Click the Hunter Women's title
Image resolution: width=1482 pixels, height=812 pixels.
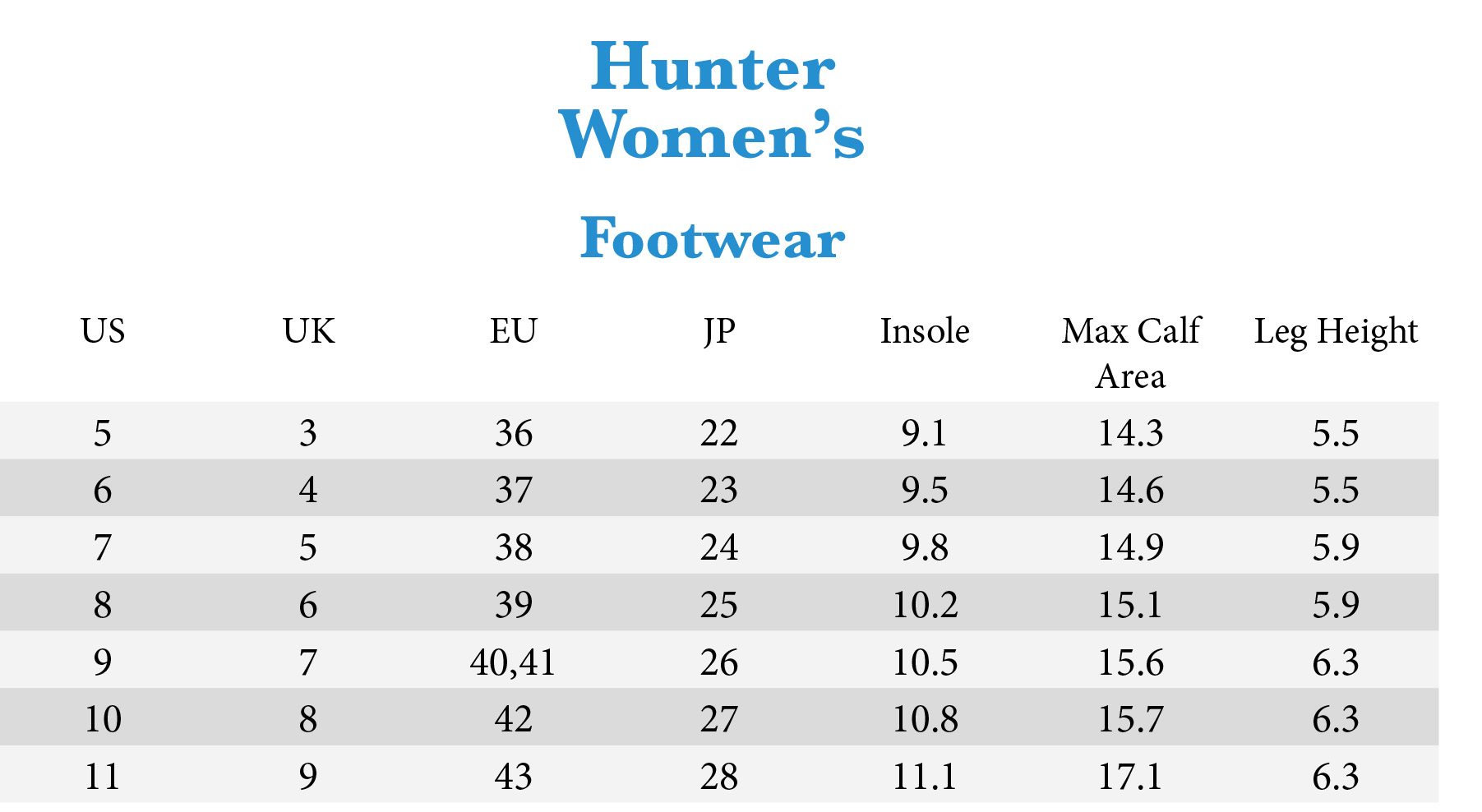[x=712, y=100]
